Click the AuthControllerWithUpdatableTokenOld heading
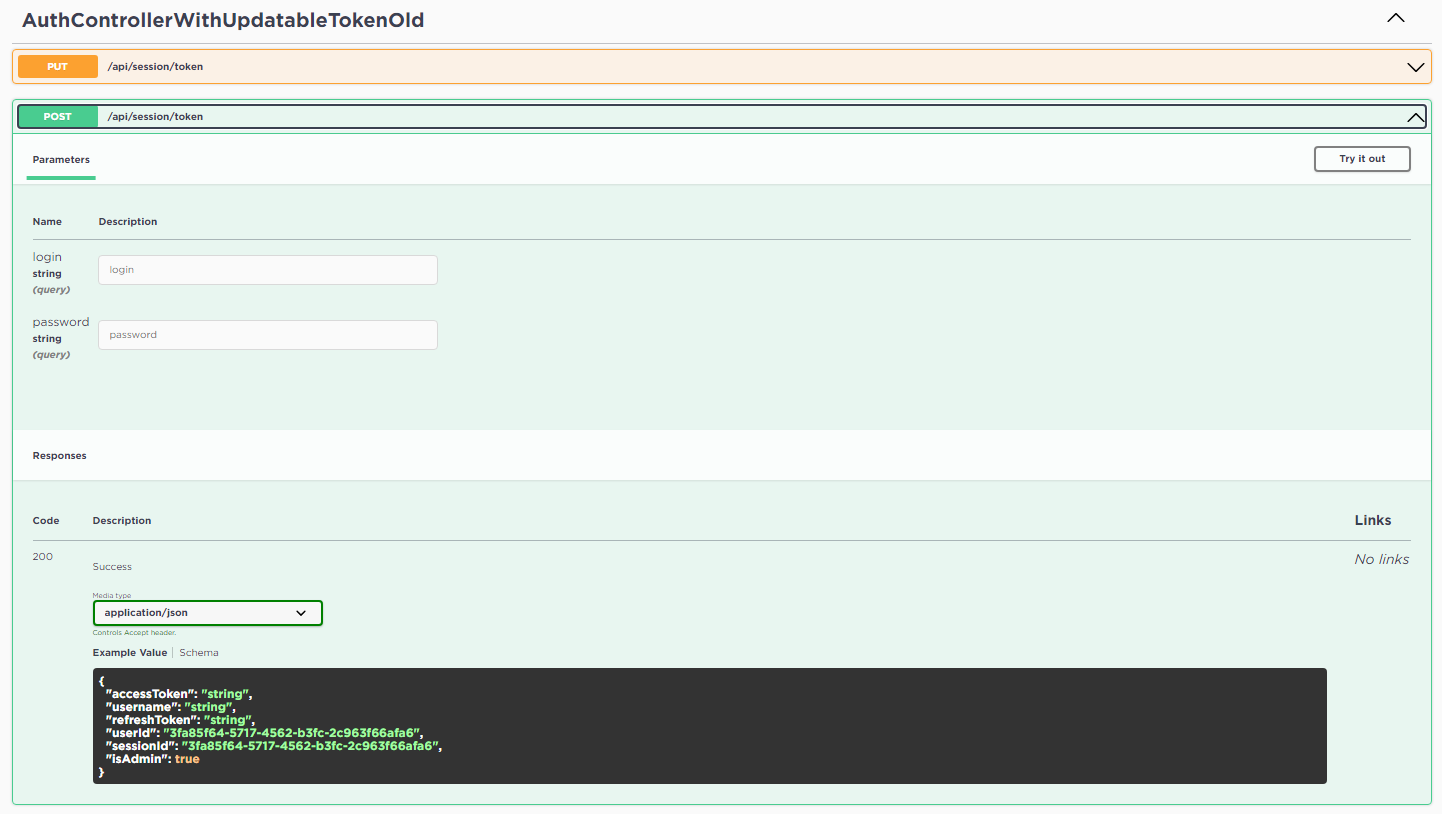This screenshot has width=1442, height=814. click(x=223, y=20)
